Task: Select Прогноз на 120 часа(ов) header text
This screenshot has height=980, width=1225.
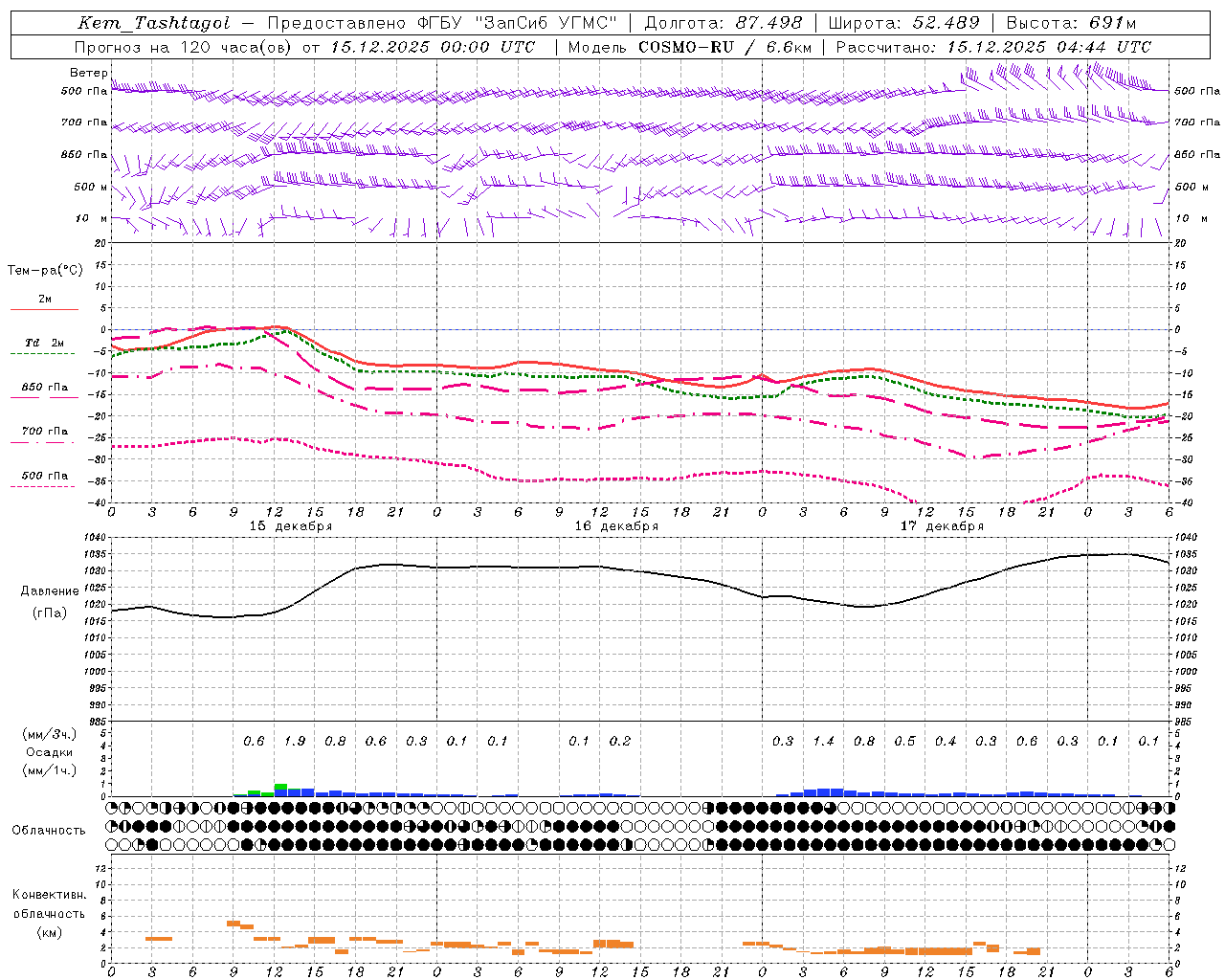Action: (x=185, y=47)
